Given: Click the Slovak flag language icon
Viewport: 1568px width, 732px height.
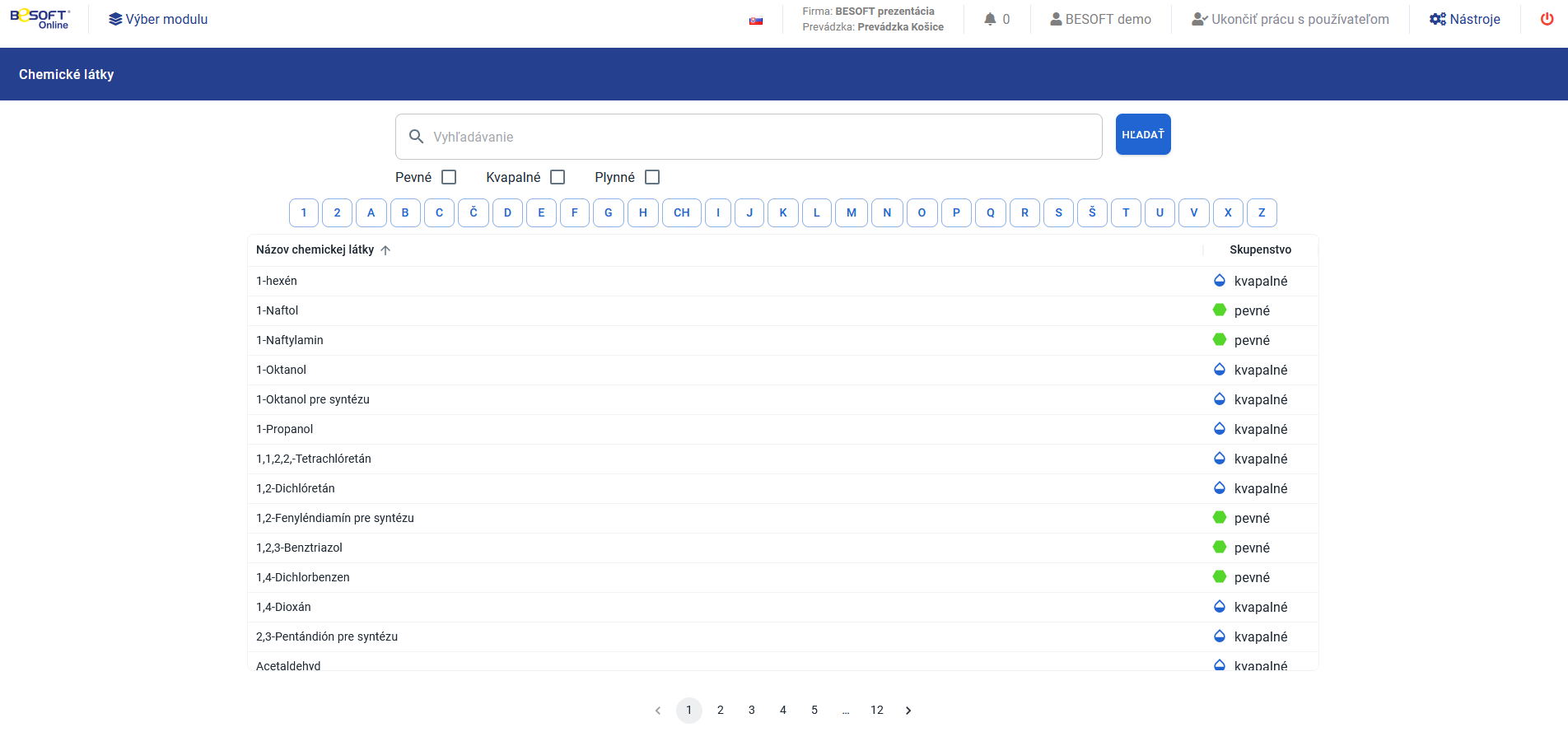Looking at the screenshot, I should [756, 21].
